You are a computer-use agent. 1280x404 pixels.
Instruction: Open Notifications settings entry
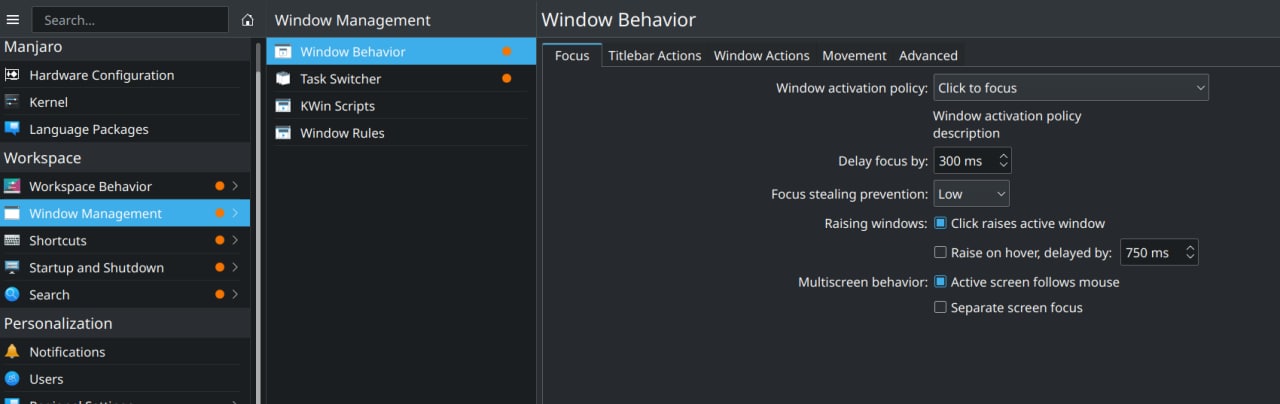125,351
